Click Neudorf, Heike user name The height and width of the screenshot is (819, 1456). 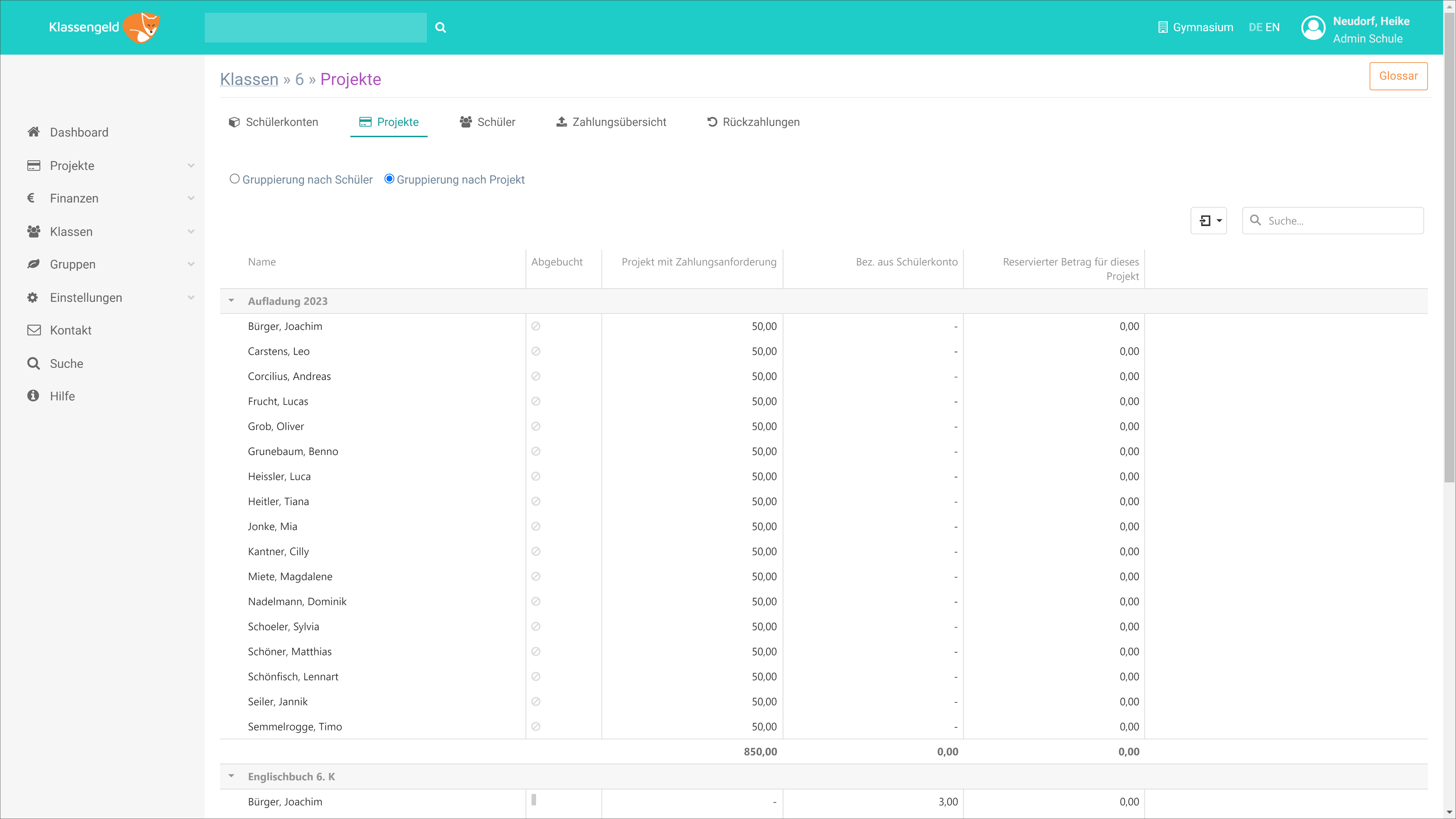(x=1371, y=21)
